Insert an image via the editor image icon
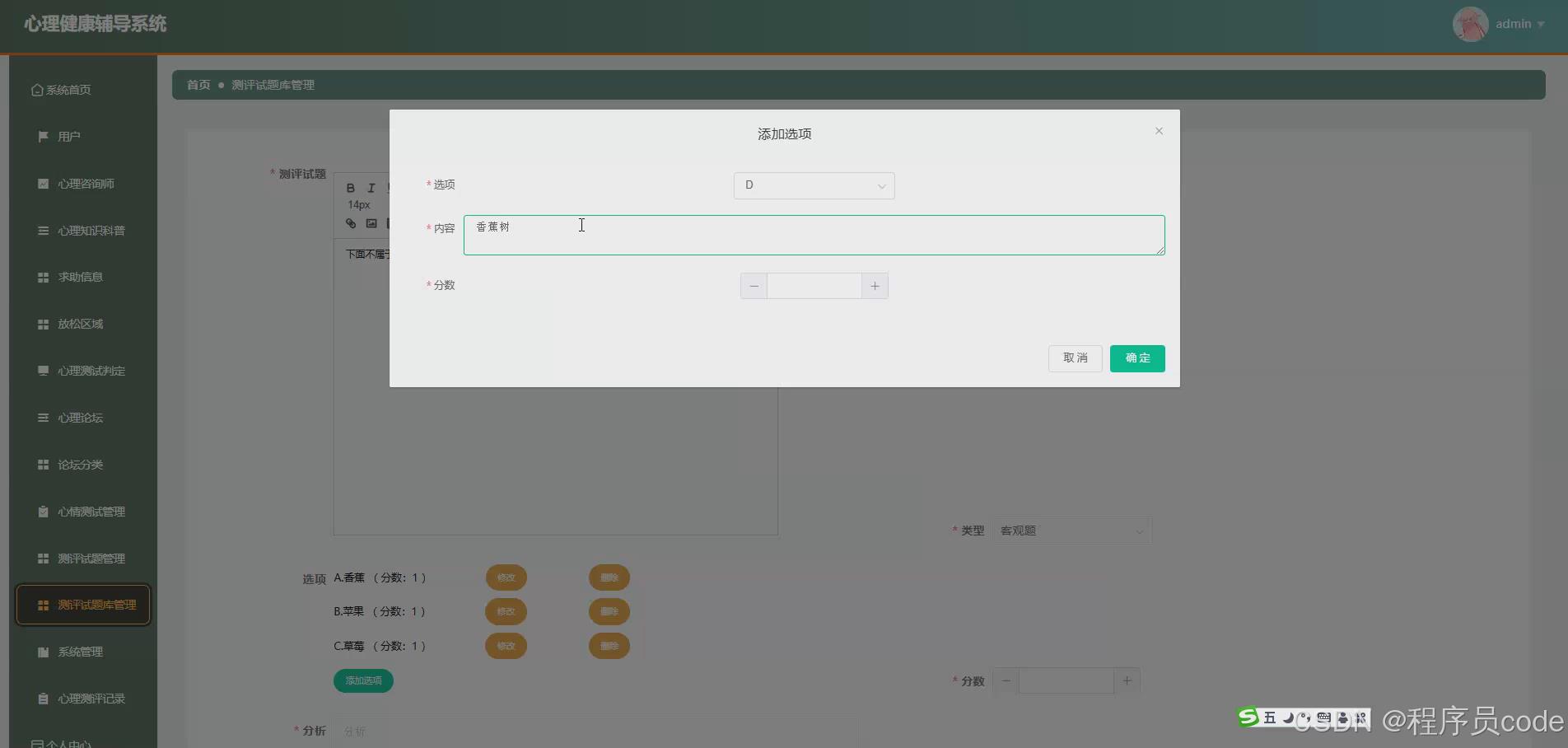The width and height of the screenshot is (1568, 748). pos(371,223)
